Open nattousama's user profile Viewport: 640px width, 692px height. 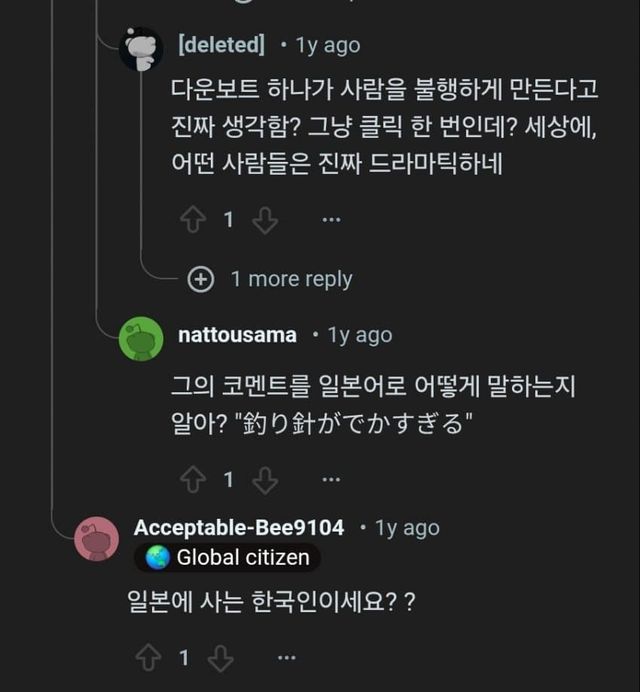pos(237,335)
